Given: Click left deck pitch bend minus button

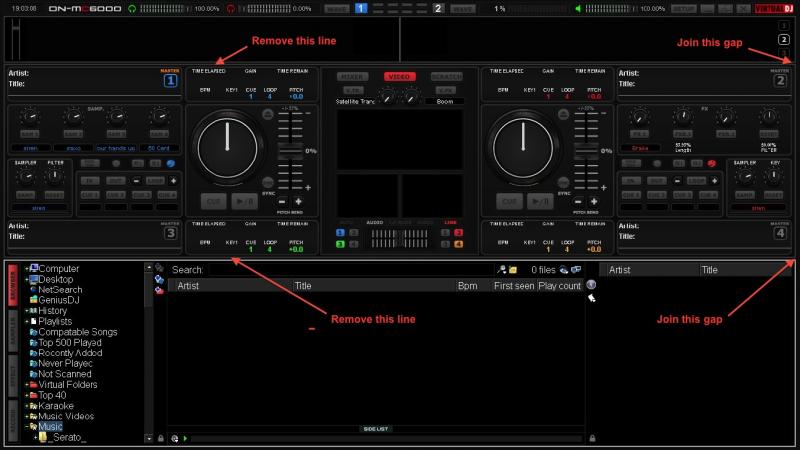Looking at the screenshot, I should (282, 202).
